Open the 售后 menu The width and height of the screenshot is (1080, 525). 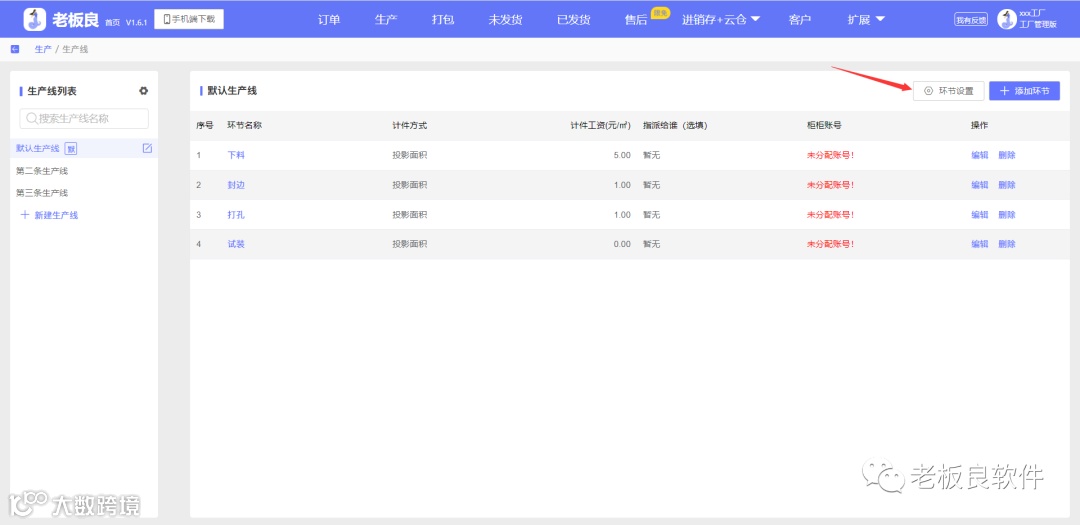coord(636,19)
